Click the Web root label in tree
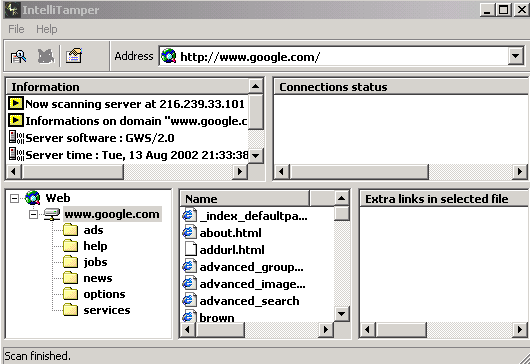 (58, 198)
